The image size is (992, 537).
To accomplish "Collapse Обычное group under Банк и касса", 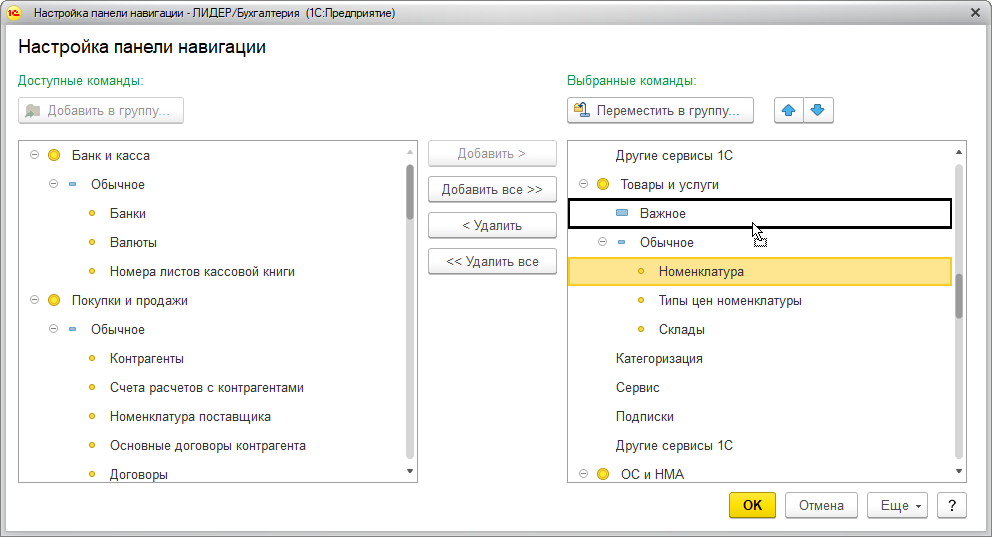I will [54, 184].
